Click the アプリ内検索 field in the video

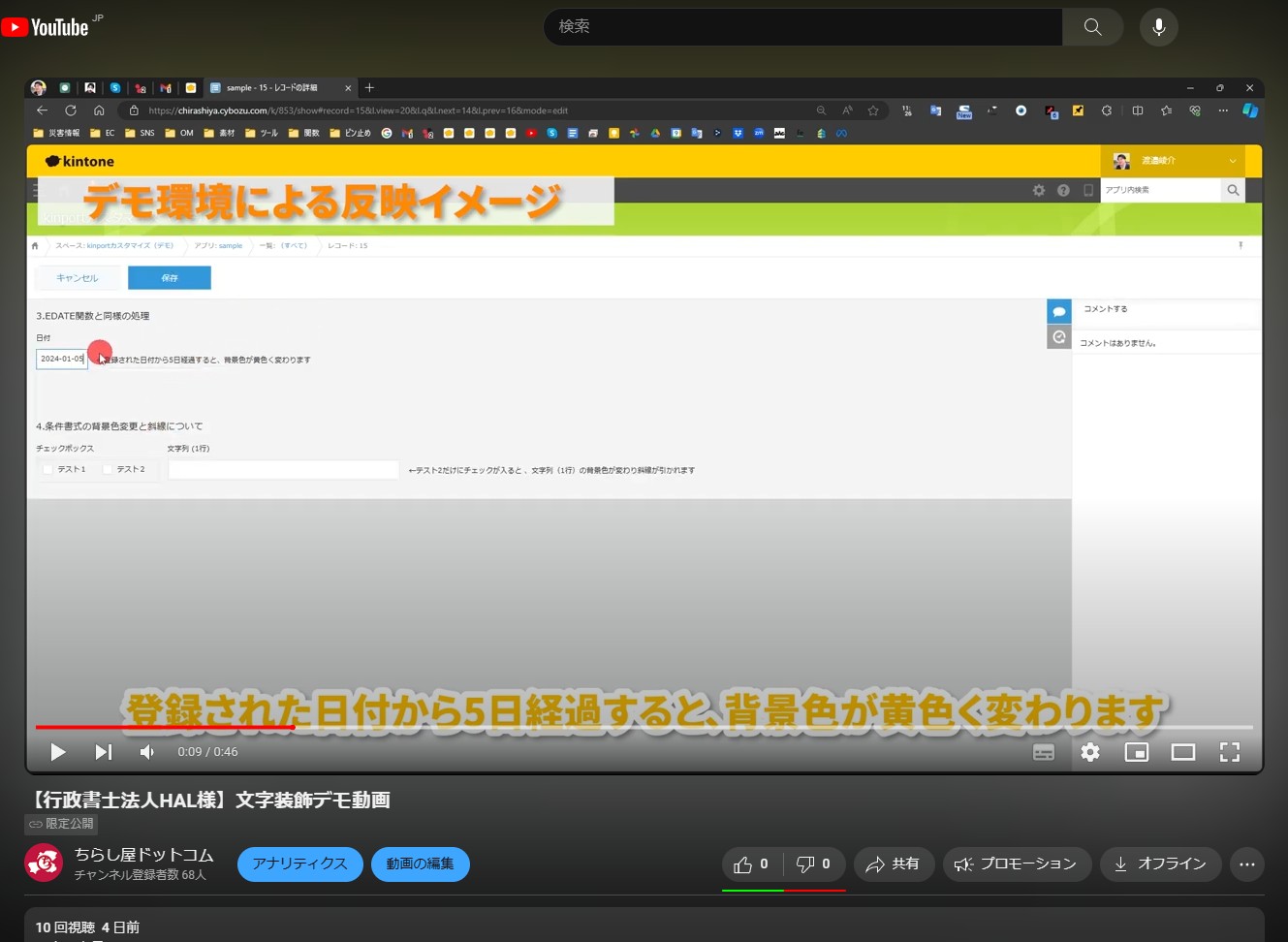point(1160,190)
